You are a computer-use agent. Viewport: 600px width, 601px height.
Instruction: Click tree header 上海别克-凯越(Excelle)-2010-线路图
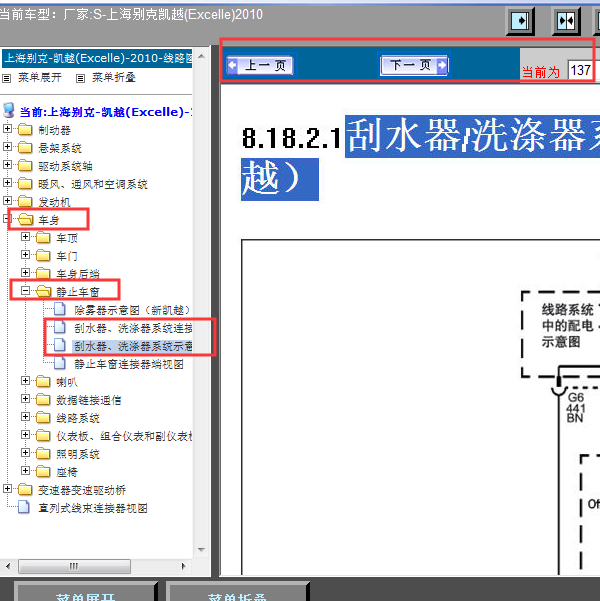(97, 58)
